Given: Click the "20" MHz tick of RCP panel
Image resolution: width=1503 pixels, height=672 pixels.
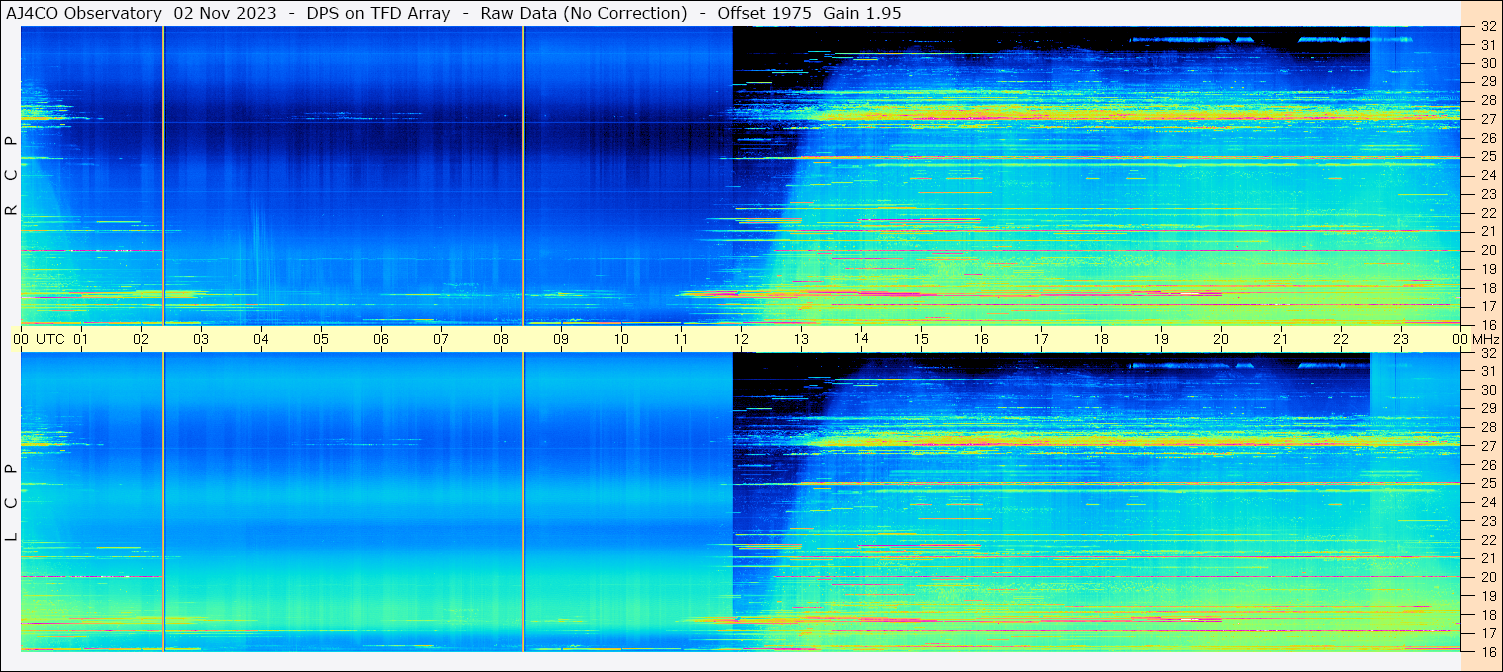Looking at the screenshot, I should coord(1488,250).
